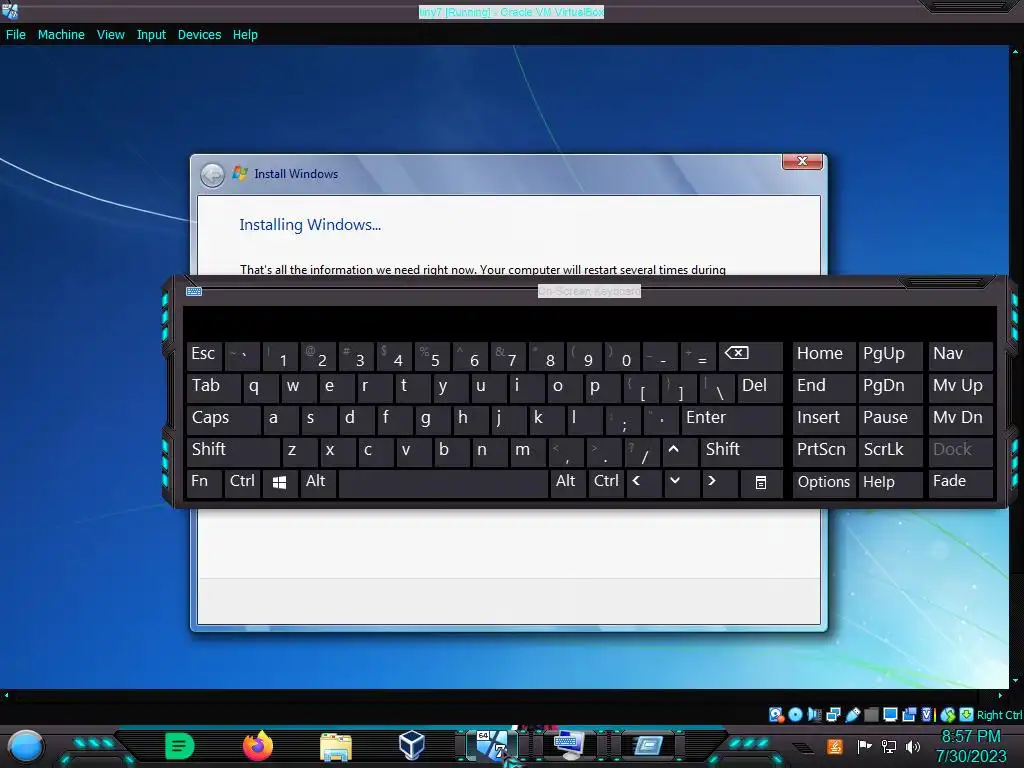
Task: Click the Start orb button
Action: (x=26, y=746)
